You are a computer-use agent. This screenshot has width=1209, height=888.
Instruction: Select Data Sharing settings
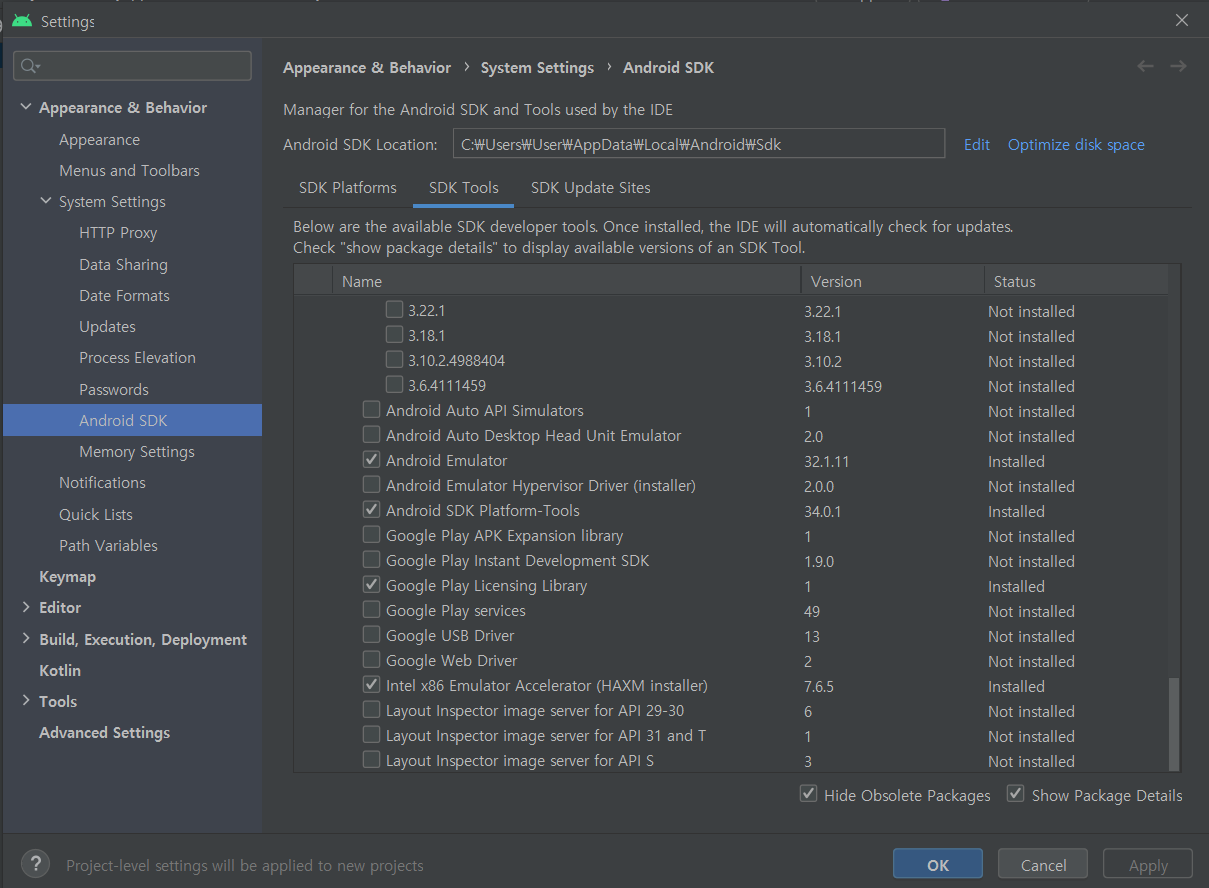pos(123,264)
